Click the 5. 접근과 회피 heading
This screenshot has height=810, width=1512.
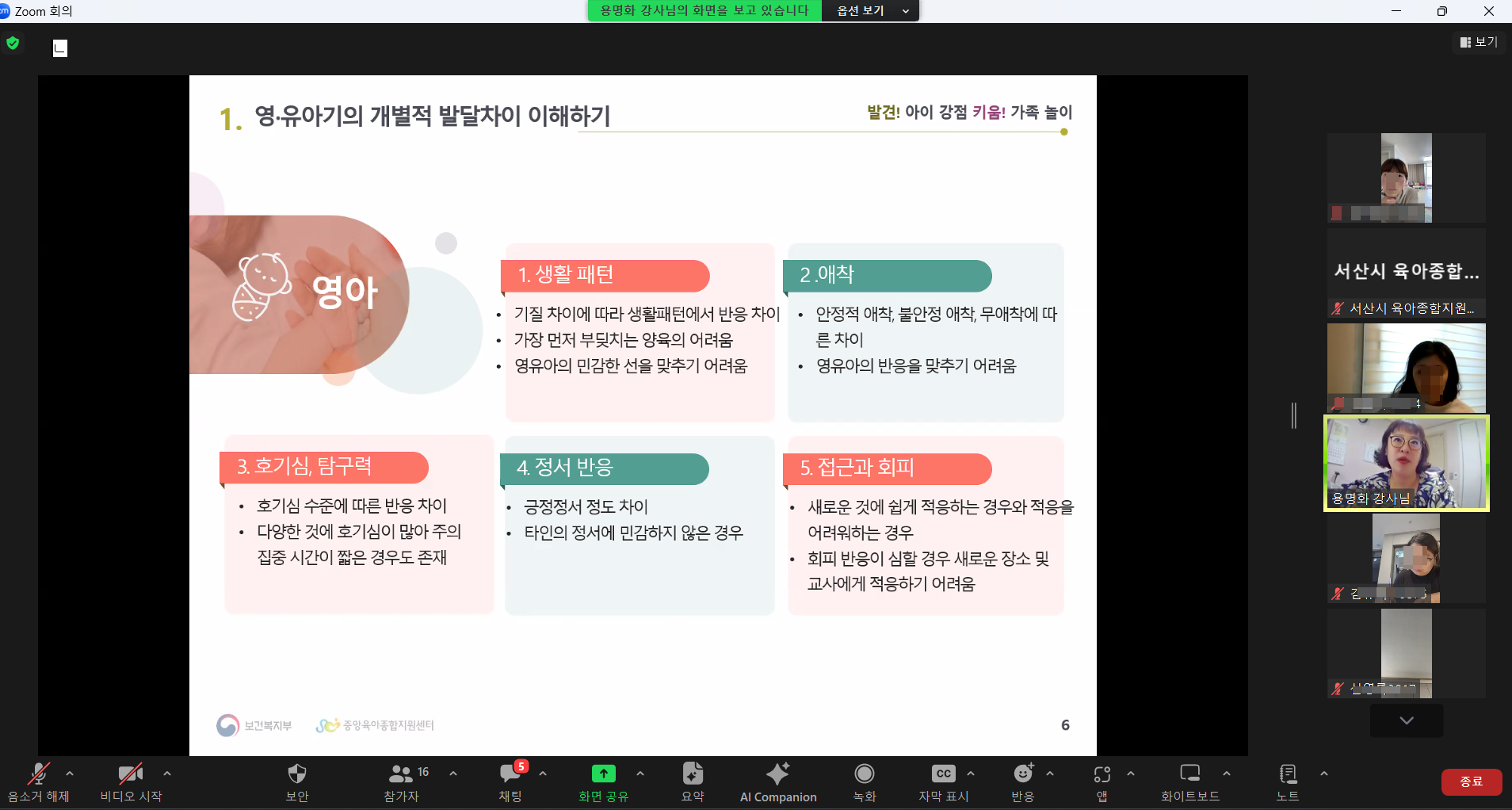click(857, 468)
